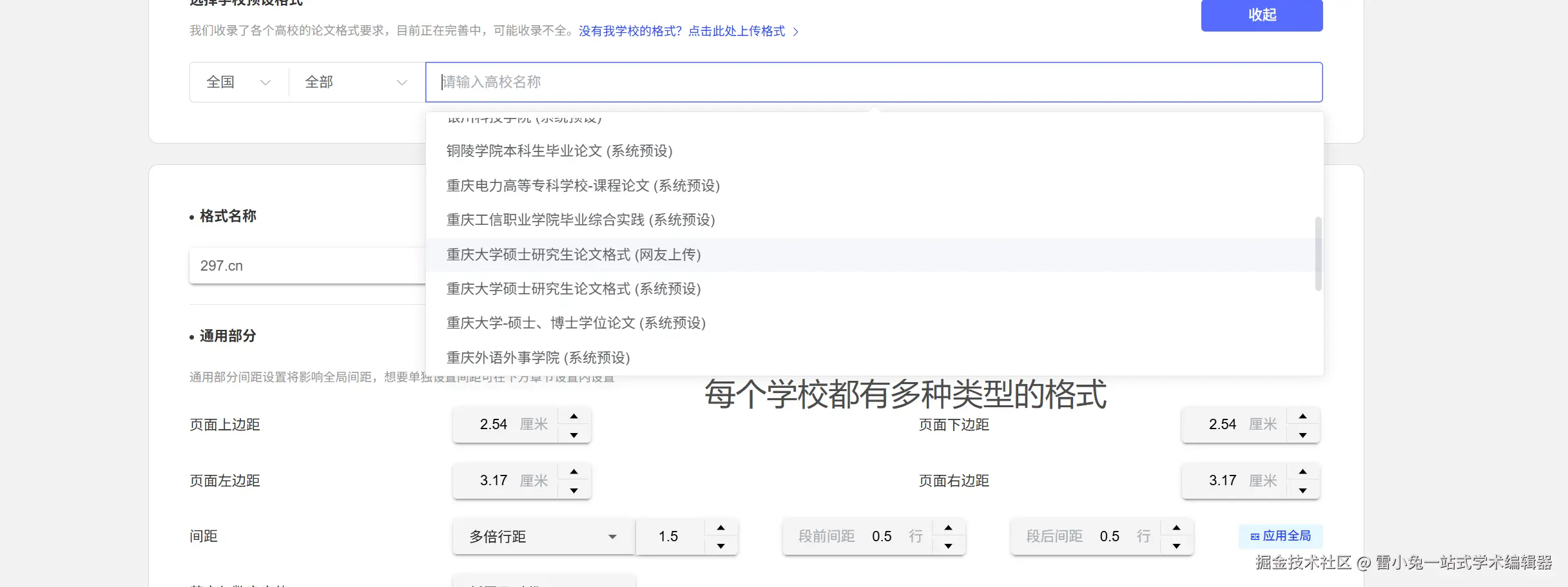
Task: Decrease the 段后间距 value
Action: coord(1177,546)
